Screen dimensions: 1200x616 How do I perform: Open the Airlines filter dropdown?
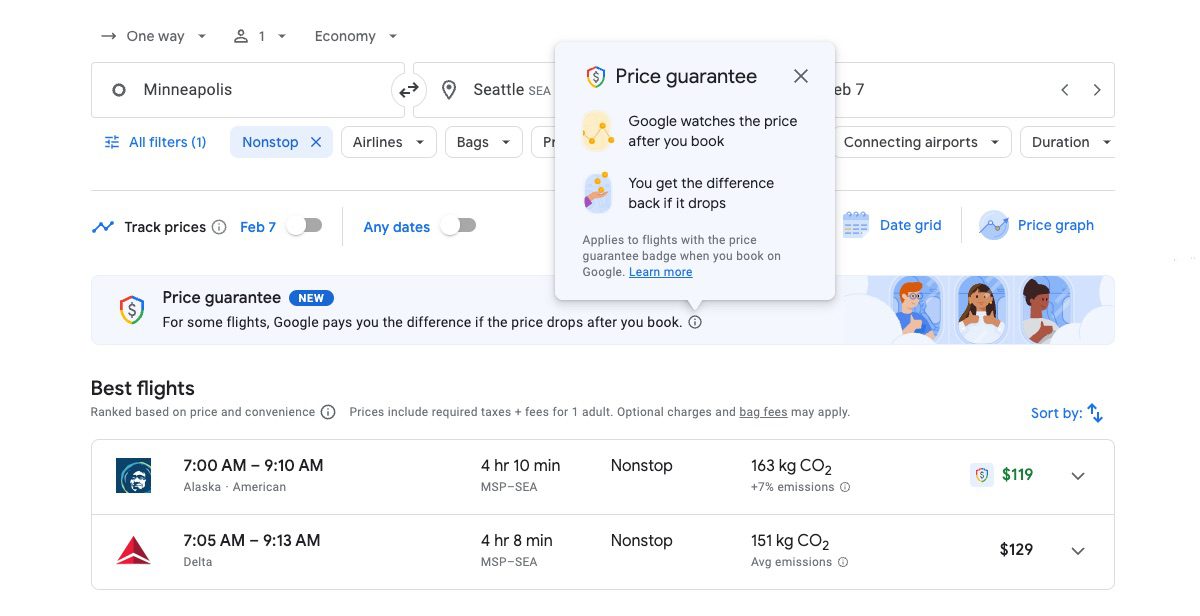[388, 141]
